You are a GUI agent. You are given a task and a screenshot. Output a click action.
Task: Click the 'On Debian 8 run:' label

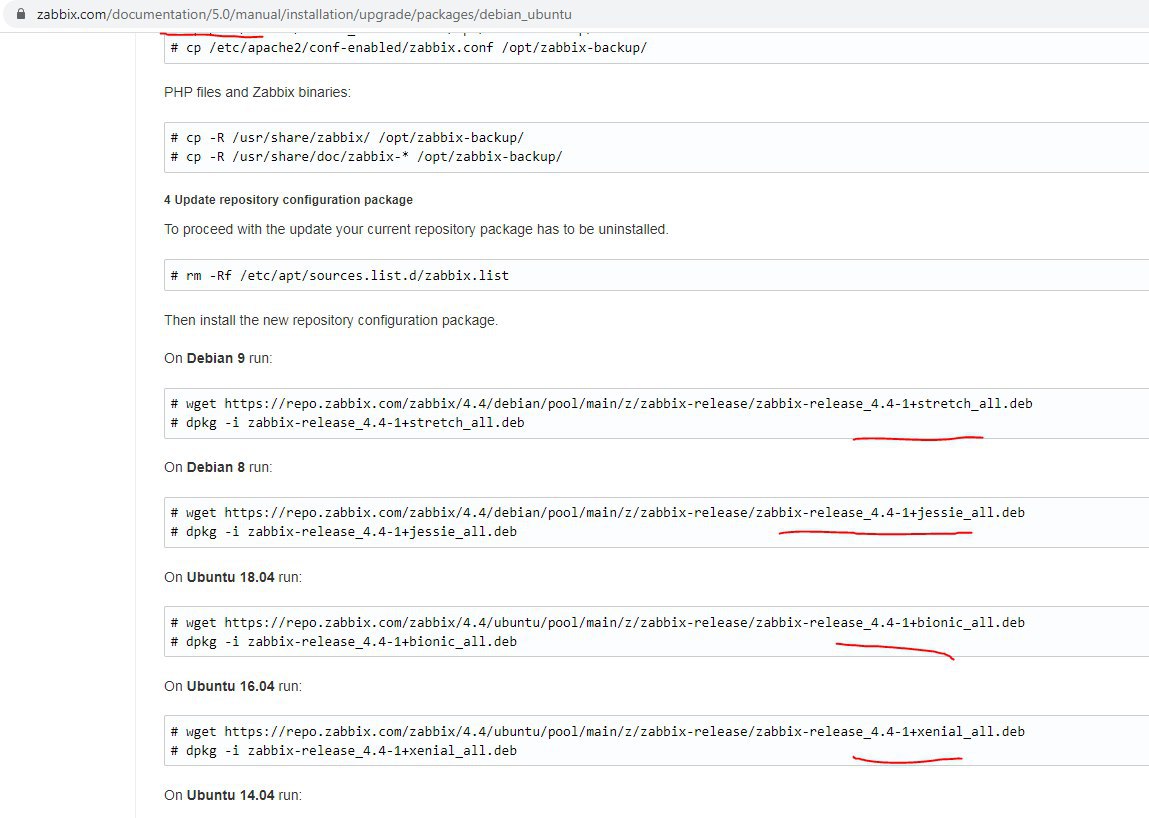[218, 467]
